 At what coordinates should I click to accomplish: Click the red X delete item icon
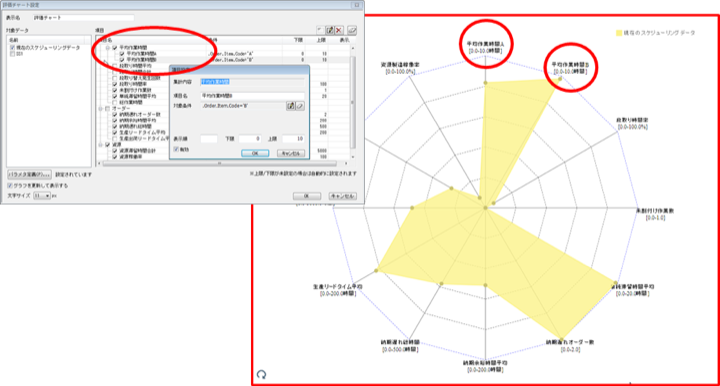tap(339, 30)
